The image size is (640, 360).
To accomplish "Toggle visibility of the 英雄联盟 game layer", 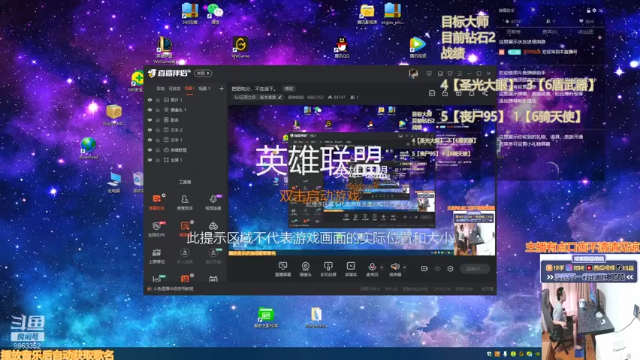I will pos(150,150).
